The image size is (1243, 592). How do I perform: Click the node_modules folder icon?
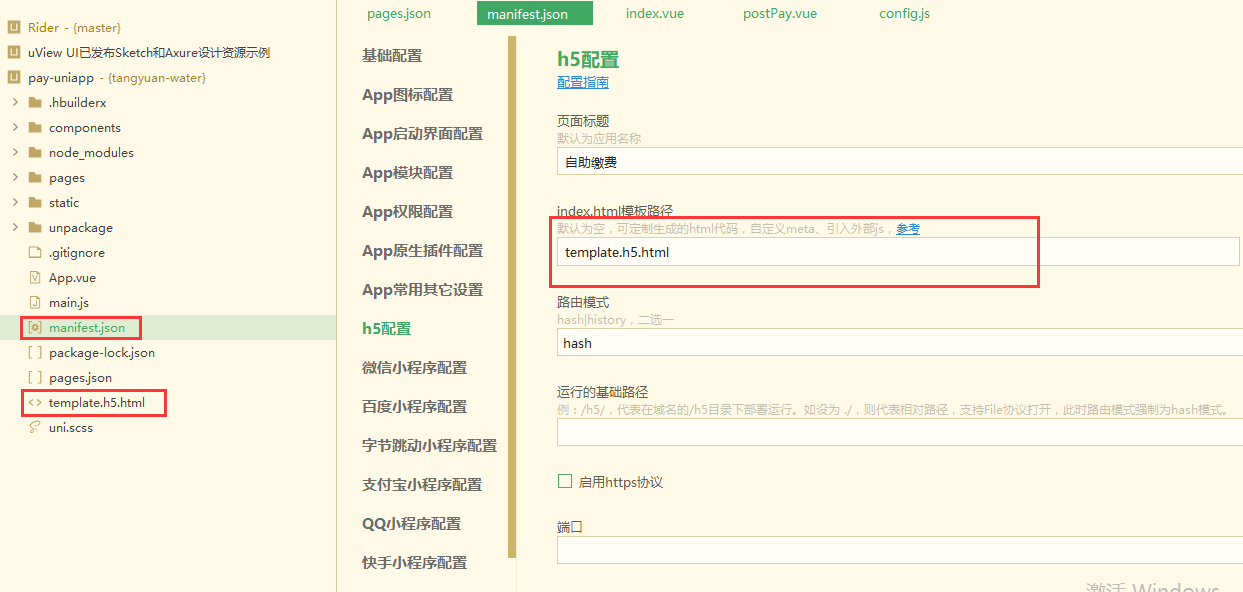(35, 153)
